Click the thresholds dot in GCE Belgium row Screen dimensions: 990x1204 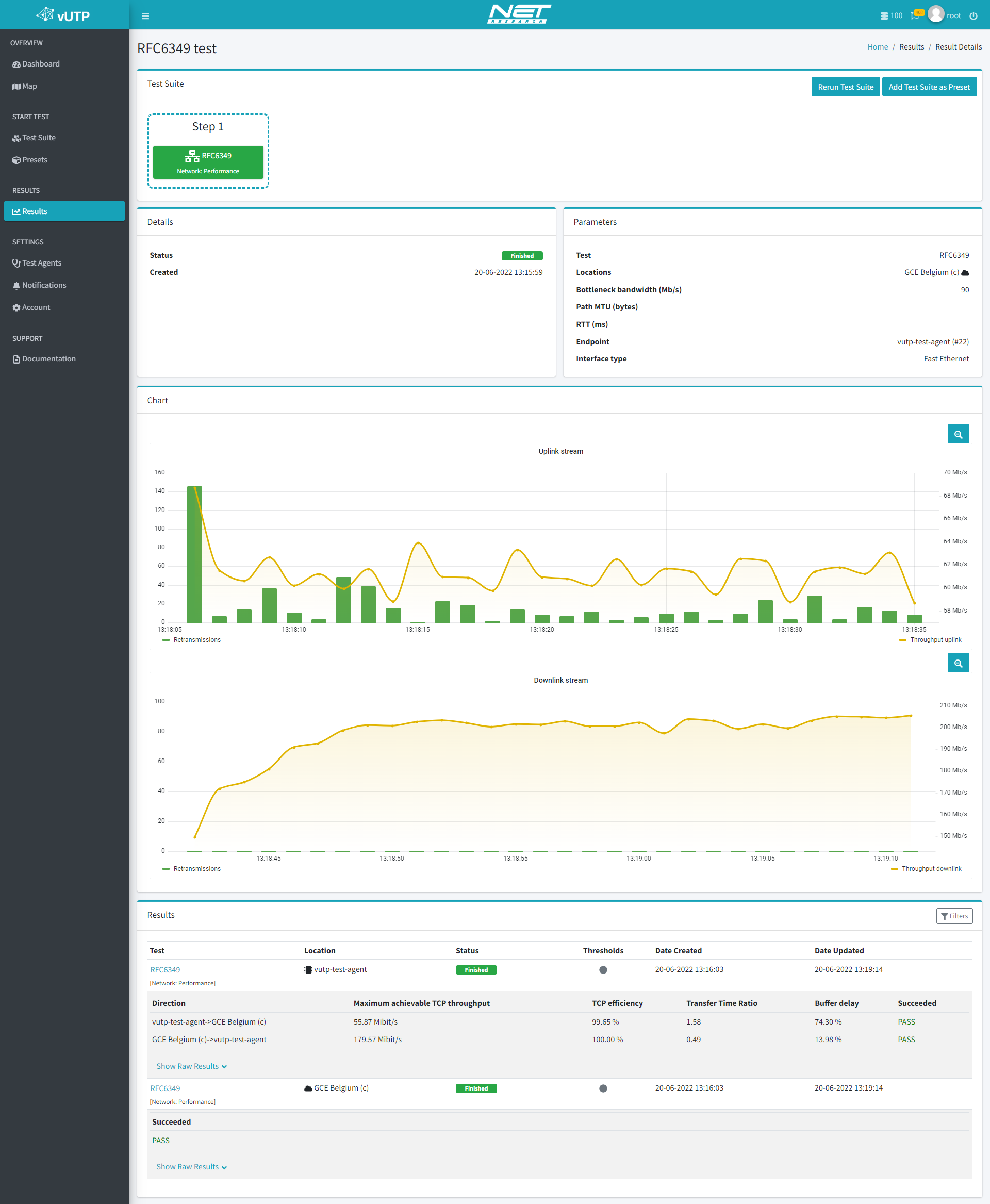click(603, 1088)
